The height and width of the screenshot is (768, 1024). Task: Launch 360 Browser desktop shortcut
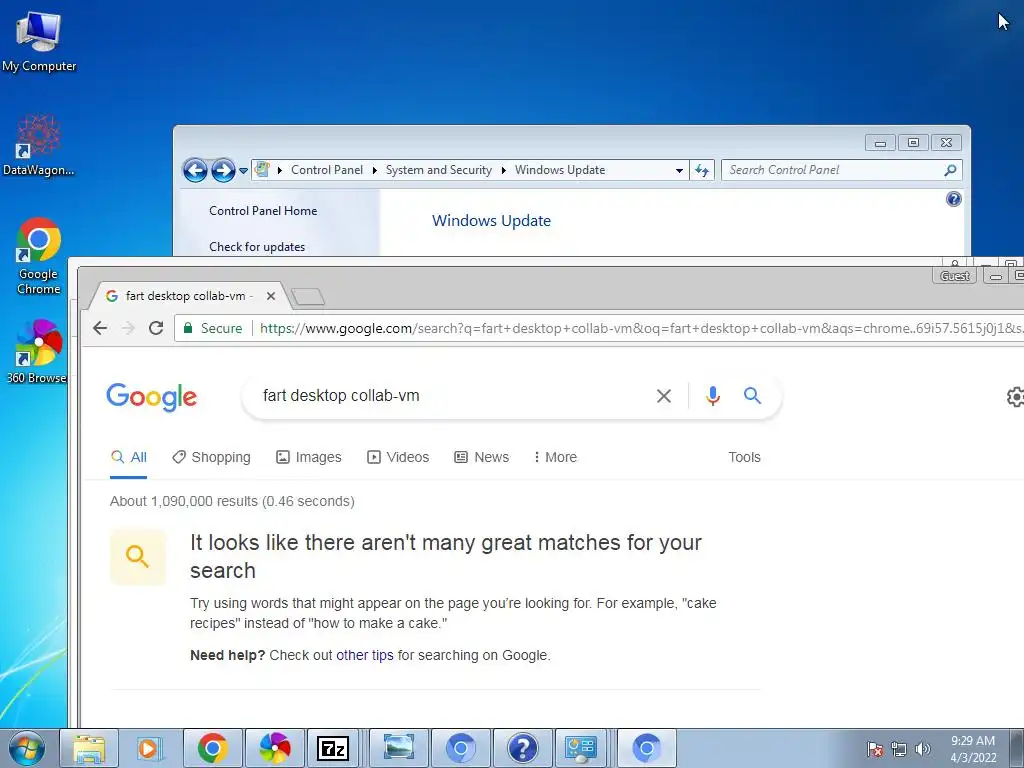pyautogui.click(x=37, y=351)
